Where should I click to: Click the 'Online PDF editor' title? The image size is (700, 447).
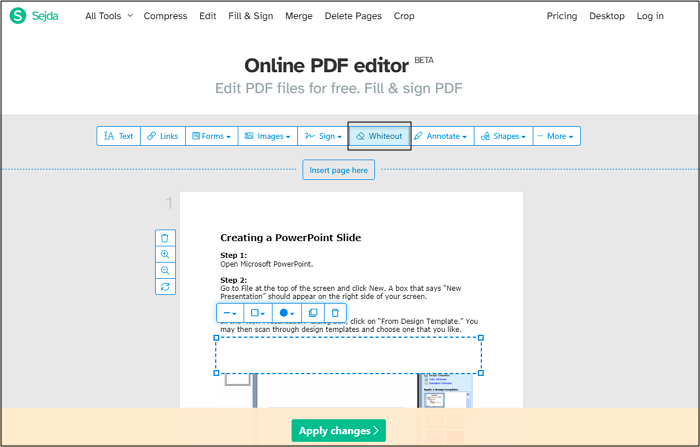(326, 66)
